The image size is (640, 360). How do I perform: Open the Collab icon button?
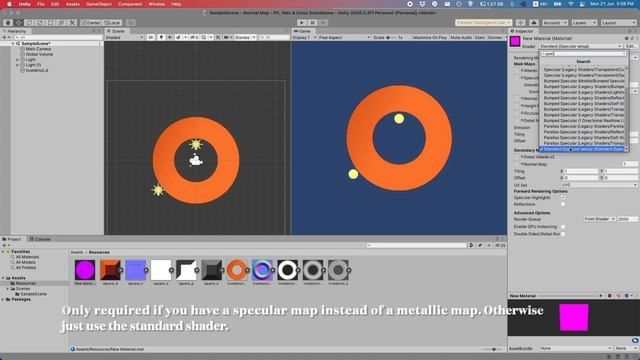520,23
